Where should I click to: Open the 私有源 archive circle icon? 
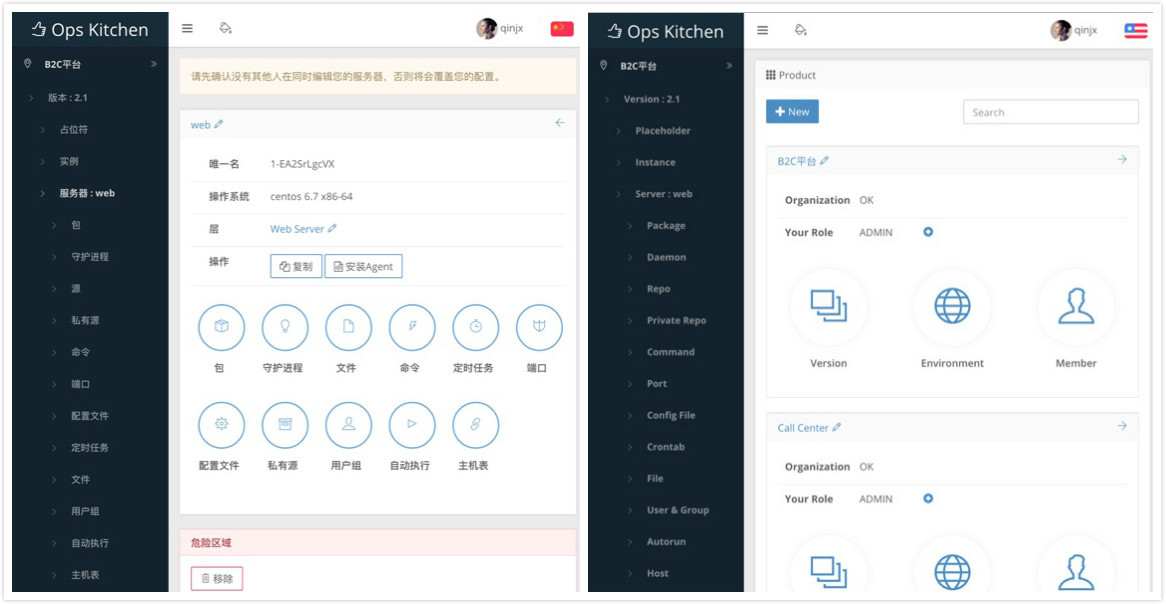pos(285,425)
